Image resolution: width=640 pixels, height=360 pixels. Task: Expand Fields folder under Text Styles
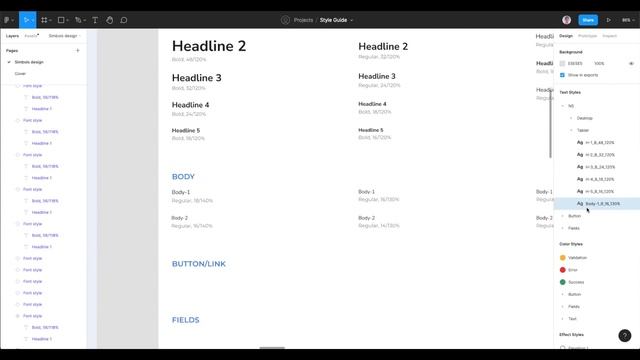pos(563,228)
